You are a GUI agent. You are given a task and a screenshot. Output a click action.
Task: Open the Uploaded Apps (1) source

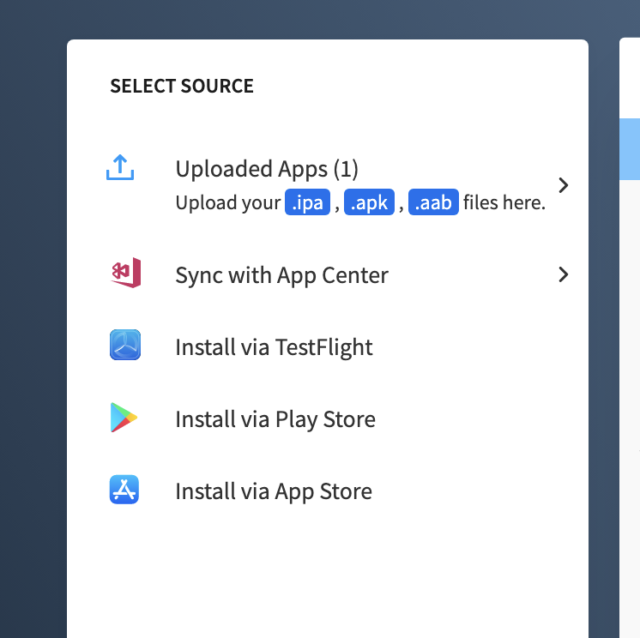(327, 185)
